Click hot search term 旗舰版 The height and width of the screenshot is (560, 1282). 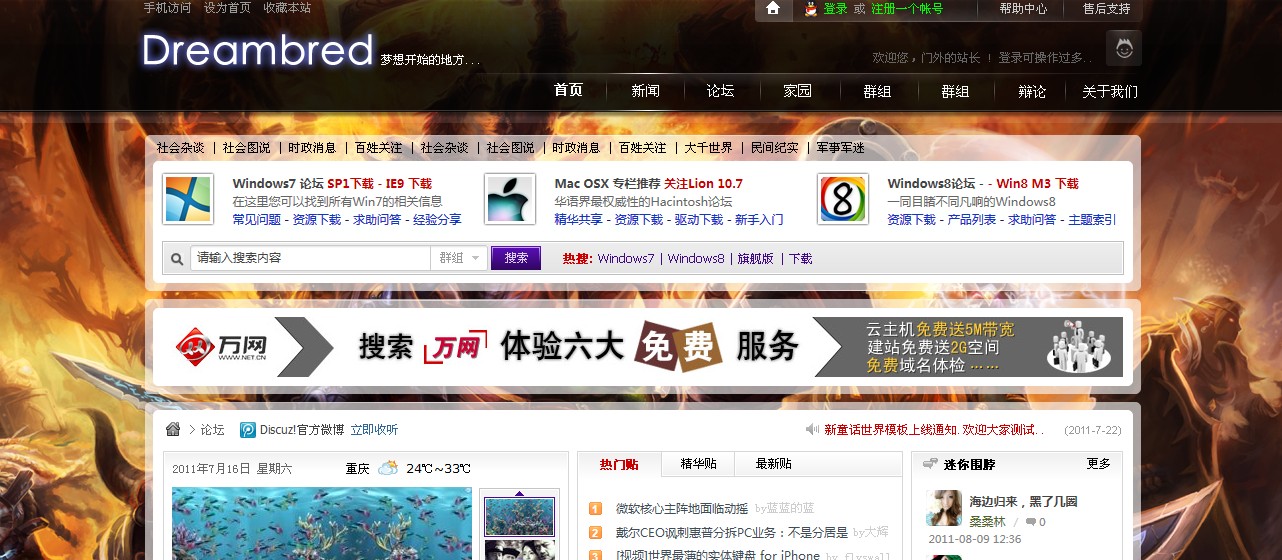tap(756, 258)
